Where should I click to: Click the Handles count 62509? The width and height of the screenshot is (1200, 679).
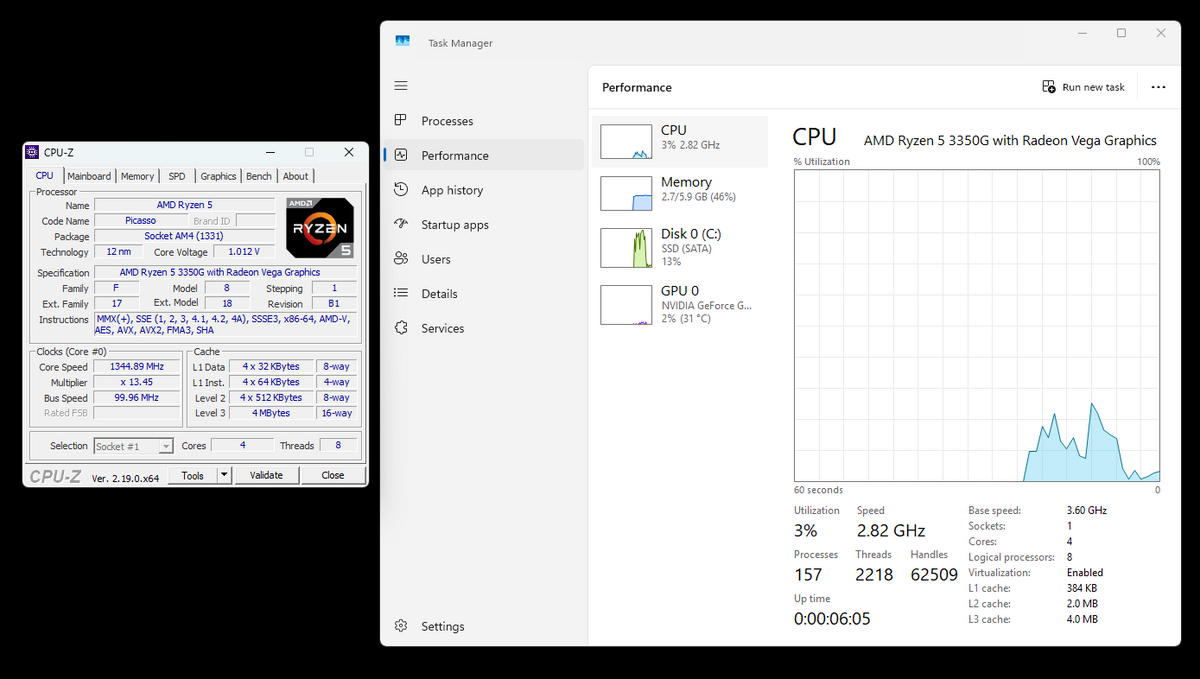[934, 575]
